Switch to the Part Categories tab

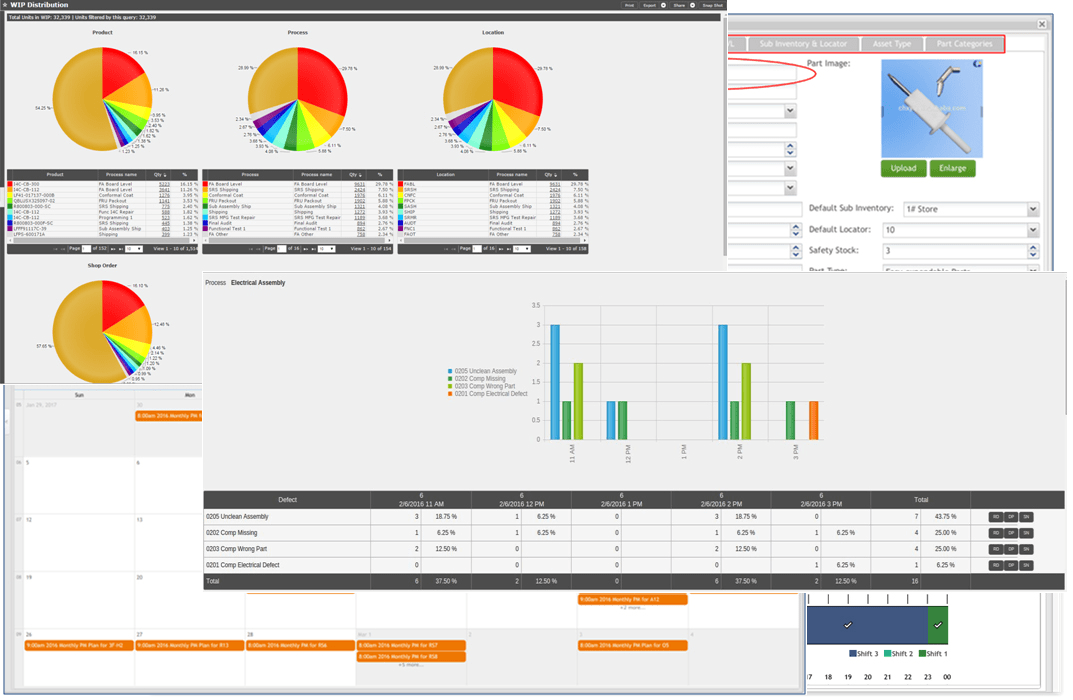(x=958, y=44)
